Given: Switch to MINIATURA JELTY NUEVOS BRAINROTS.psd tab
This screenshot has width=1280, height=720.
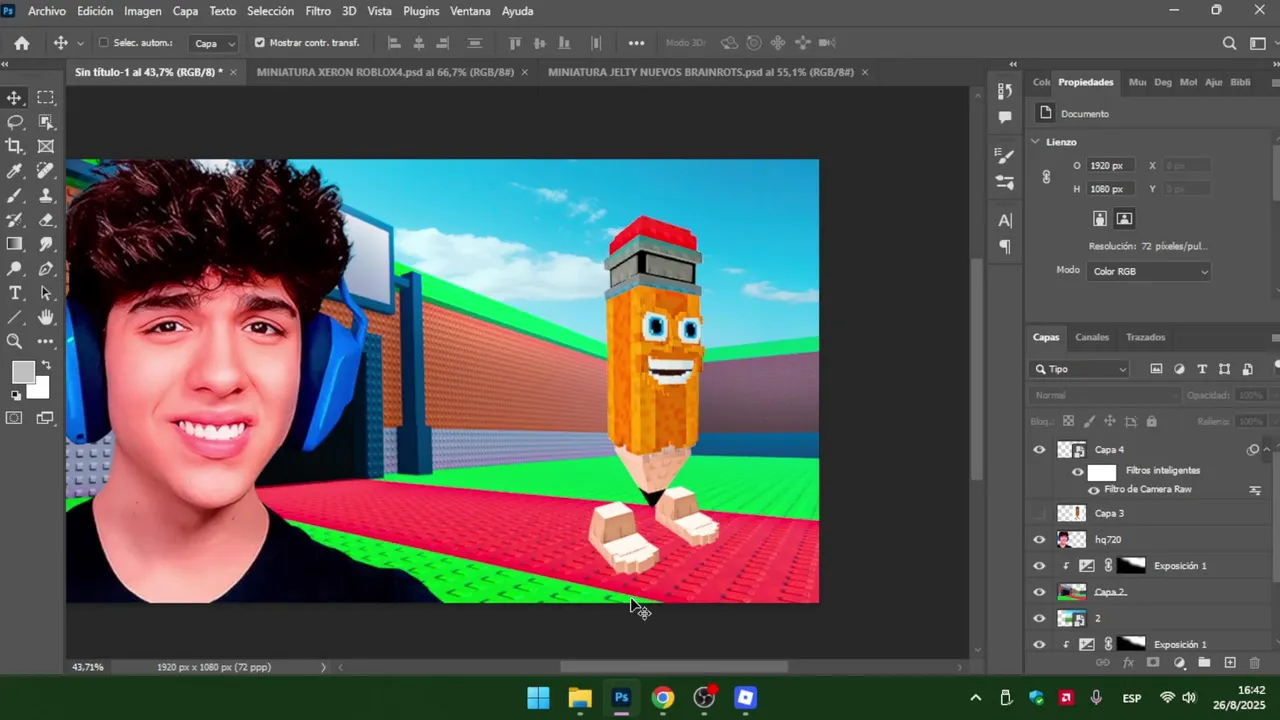Looking at the screenshot, I should pos(701,72).
